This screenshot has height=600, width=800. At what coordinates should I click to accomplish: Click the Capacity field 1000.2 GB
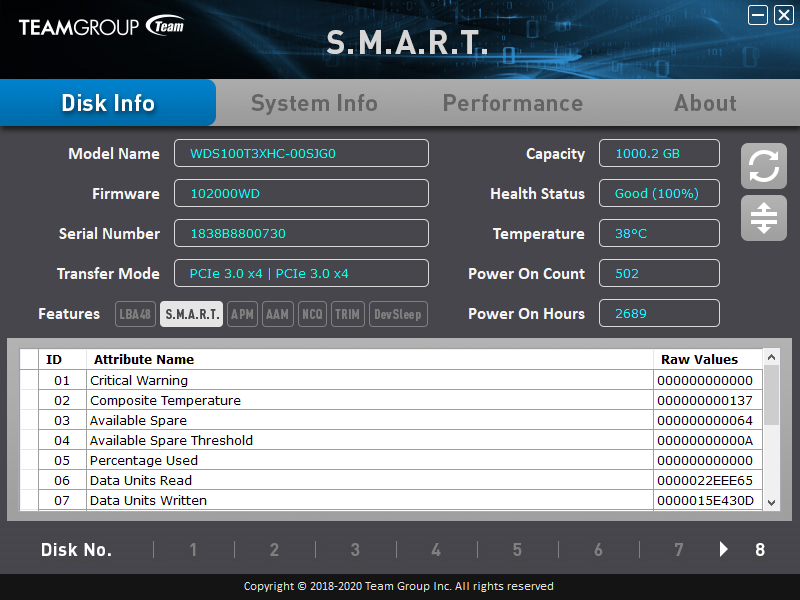click(x=659, y=153)
